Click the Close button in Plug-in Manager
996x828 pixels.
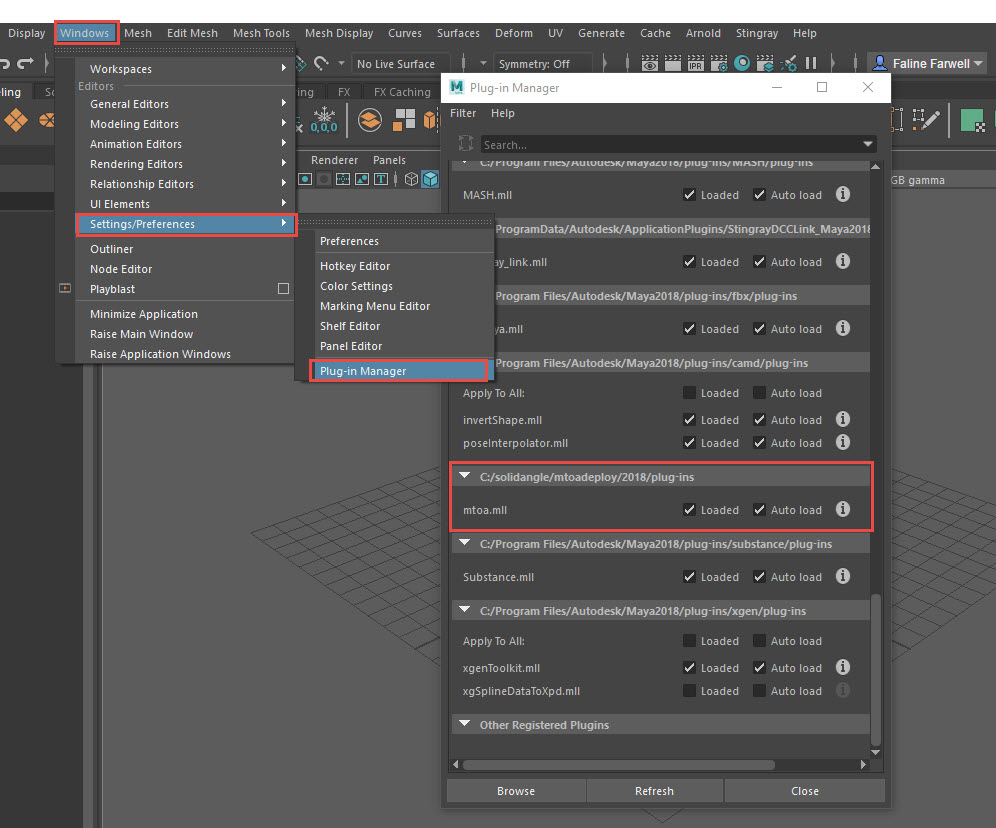(805, 791)
